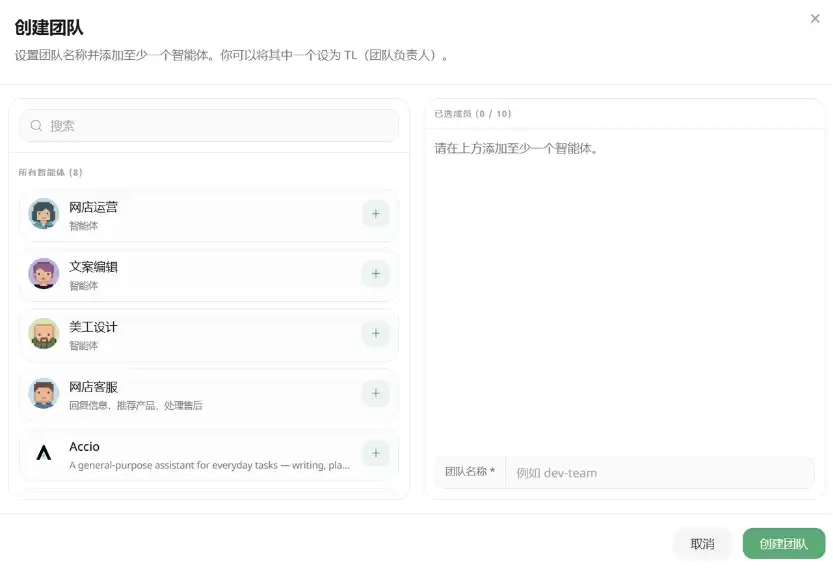Click 回复信息，推荐产品，处理售后 description
This screenshot has height=579, width=833.
136,406
